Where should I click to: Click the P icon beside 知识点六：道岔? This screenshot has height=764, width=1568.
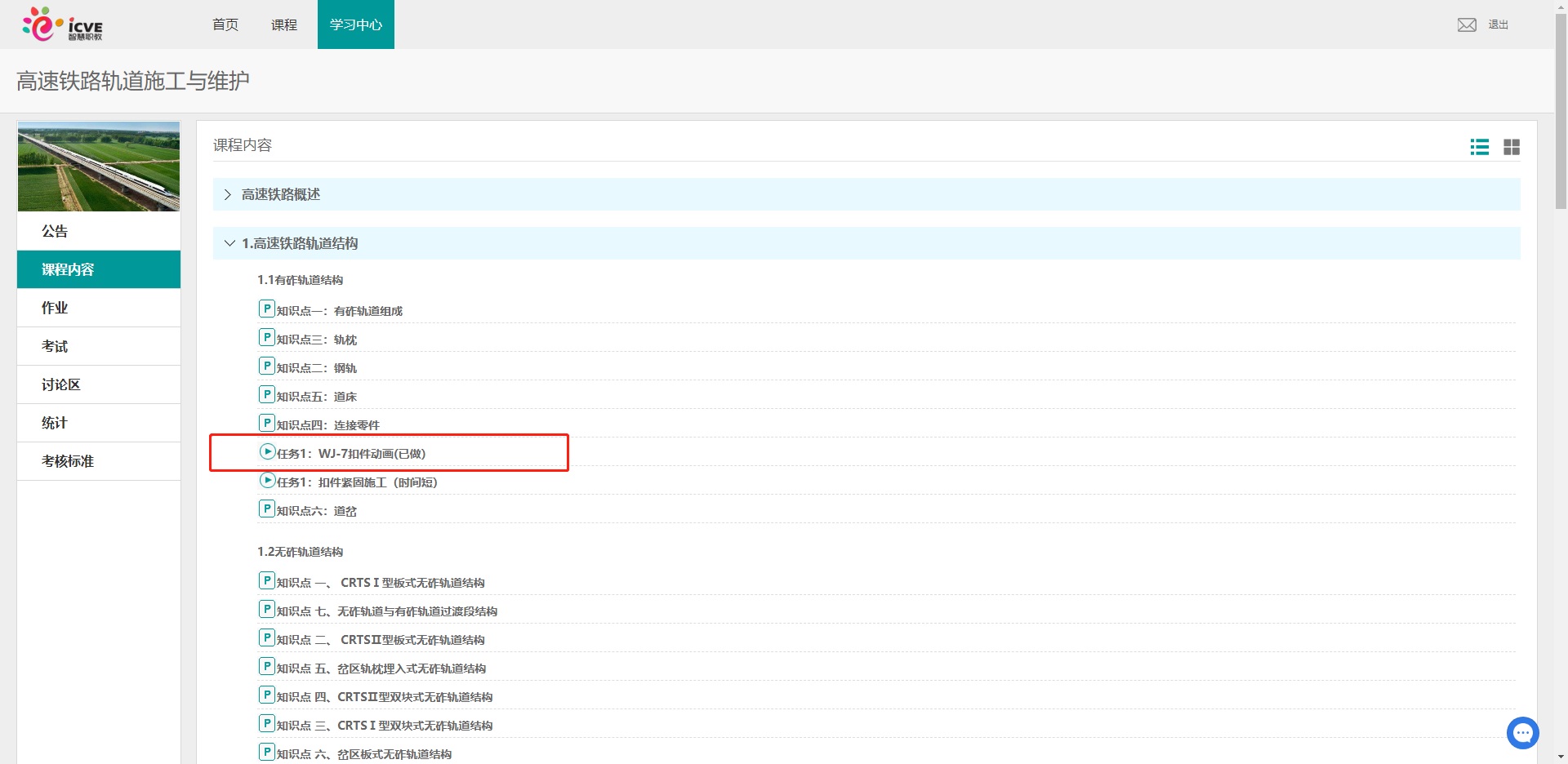[x=266, y=509]
